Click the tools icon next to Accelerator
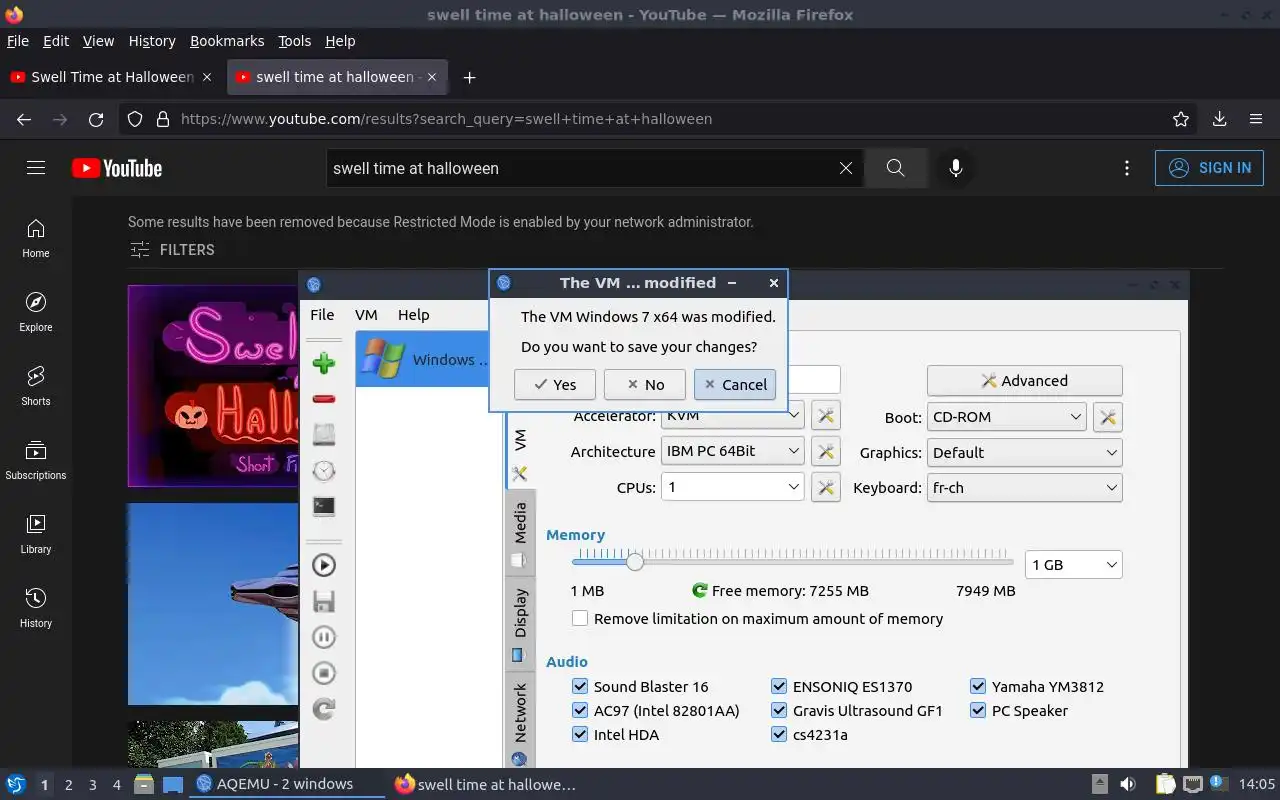The height and width of the screenshot is (800, 1280). (826, 416)
